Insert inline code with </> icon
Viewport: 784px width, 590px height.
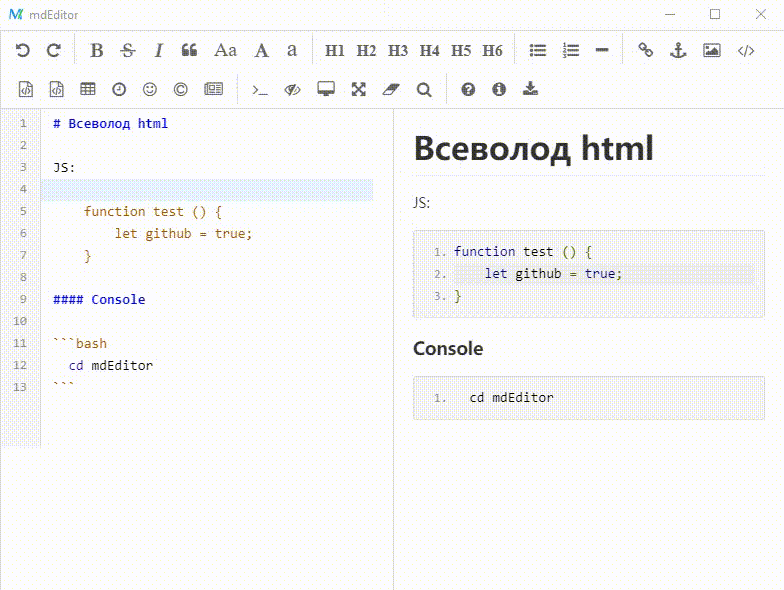tap(746, 50)
